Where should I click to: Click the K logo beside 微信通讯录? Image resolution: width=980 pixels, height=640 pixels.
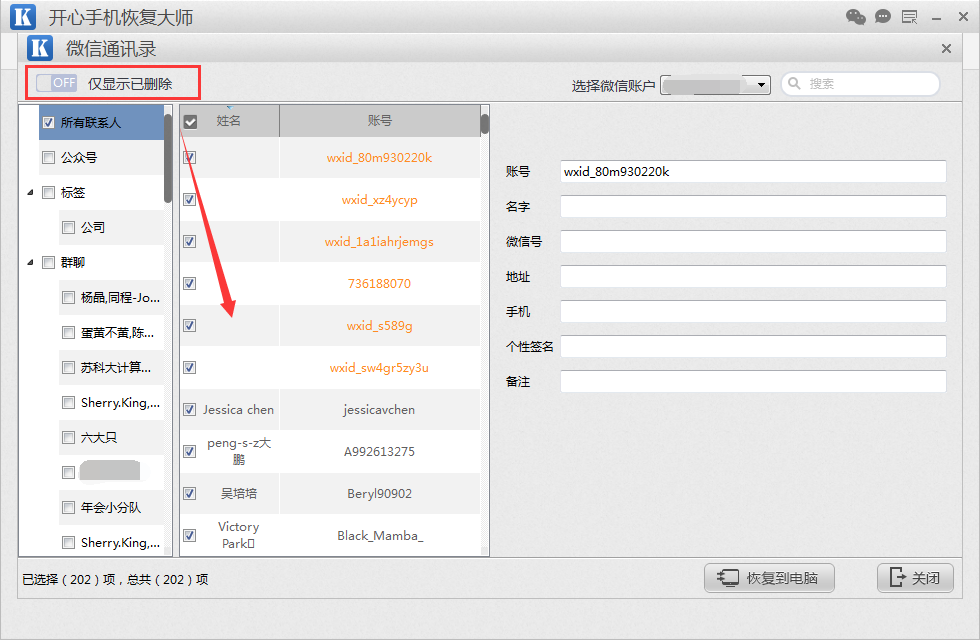(40, 48)
